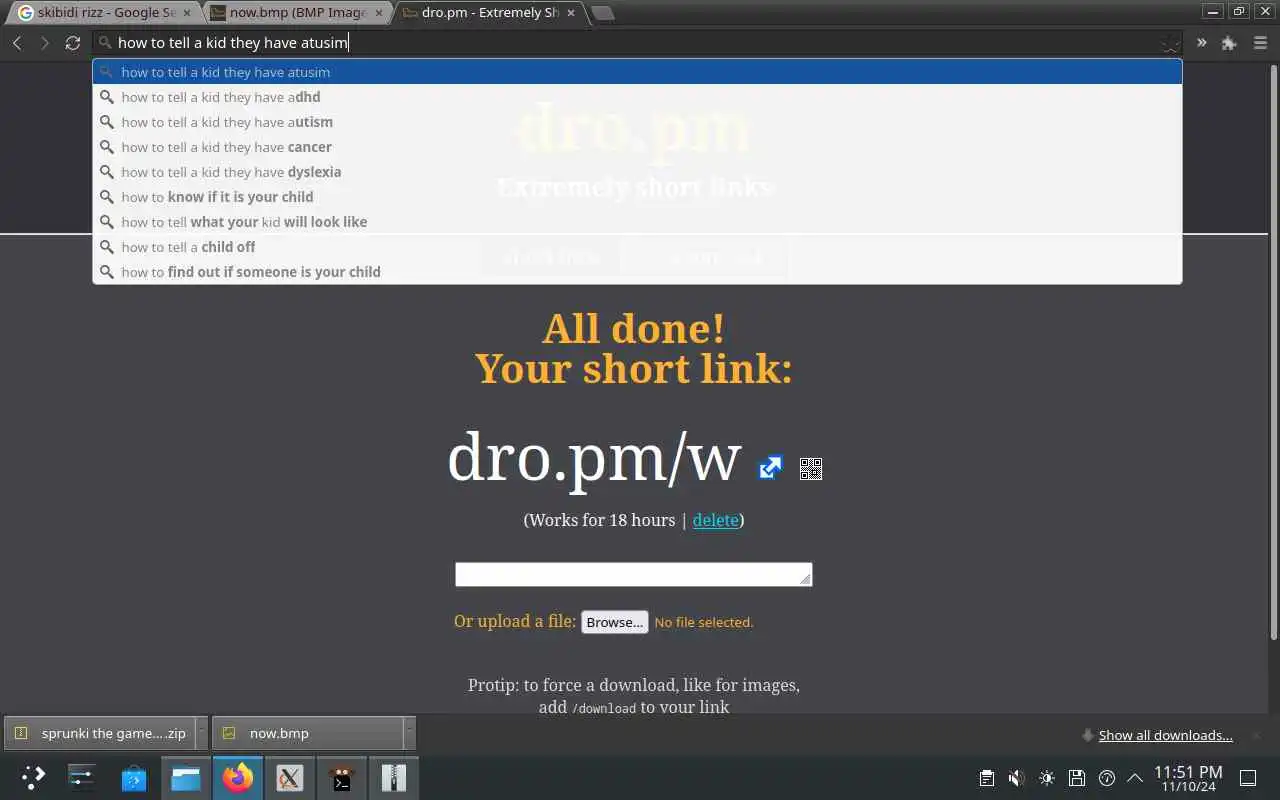Open the terminal taskbar icon

[342, 777]
